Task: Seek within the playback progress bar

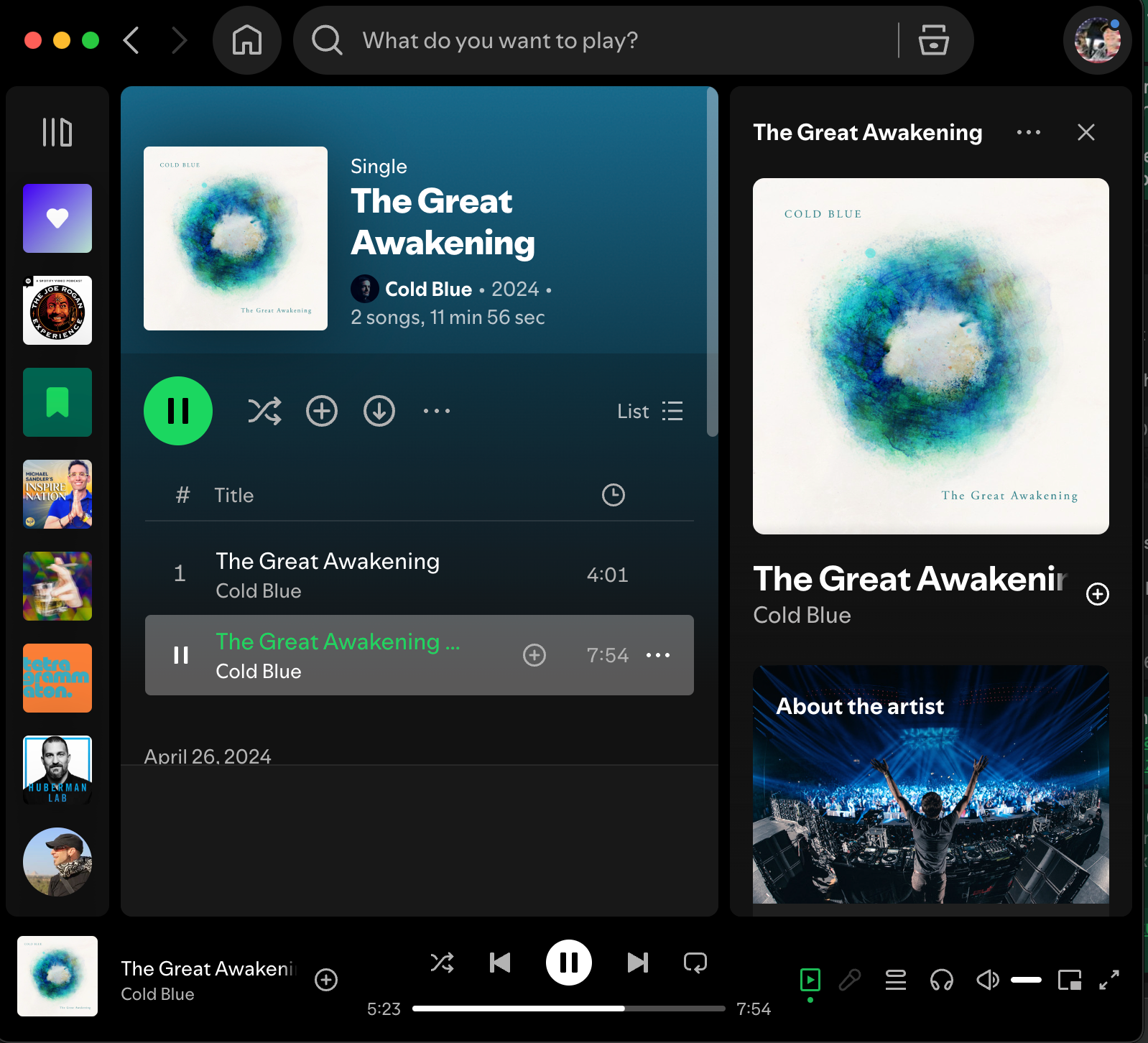Action: tap(569, 1009)
